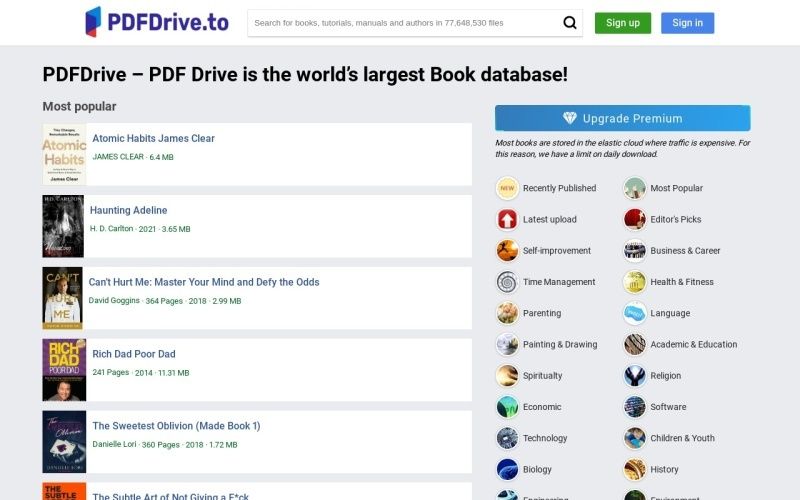Click the Rich Dad Poor Dad cover
This screenshot has height=500, width=800.
tap(64, 370)
